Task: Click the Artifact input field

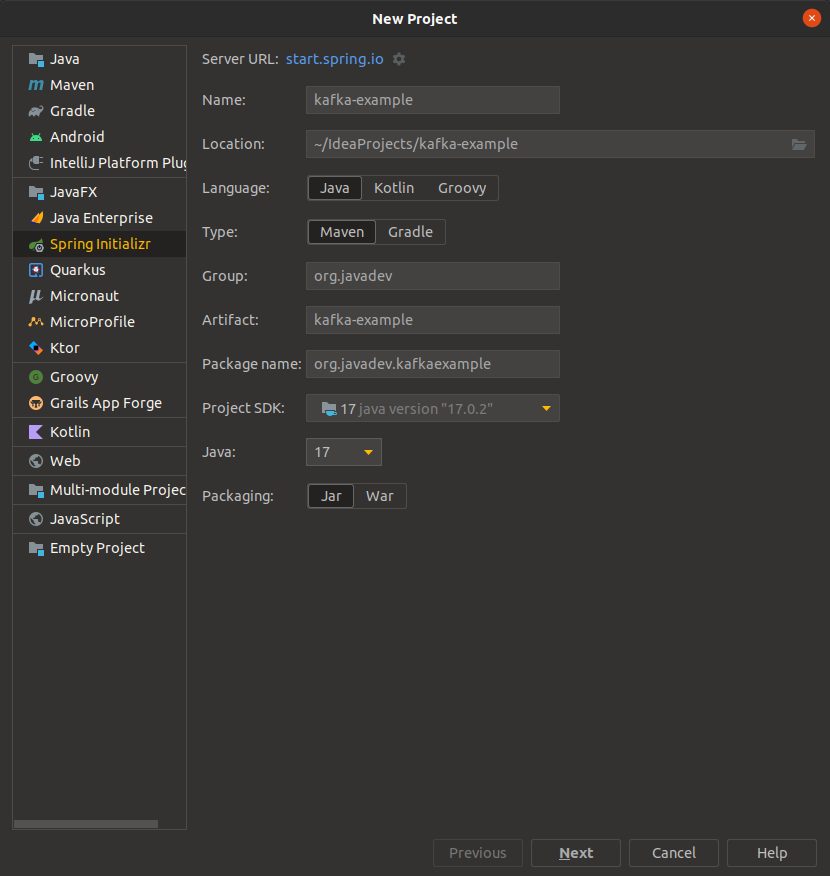Action: 433,320
